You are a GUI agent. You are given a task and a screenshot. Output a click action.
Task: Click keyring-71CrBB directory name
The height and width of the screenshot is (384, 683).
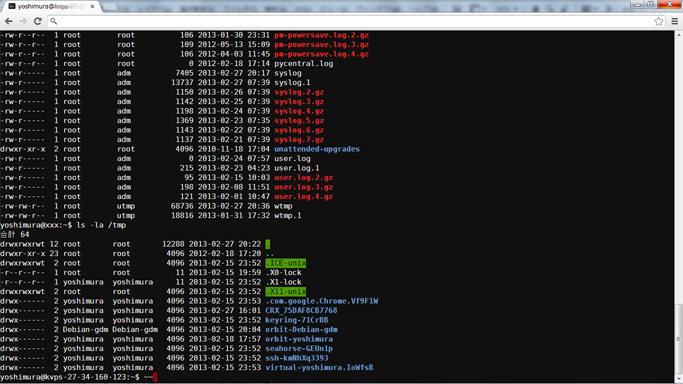[x=297, y=320]
